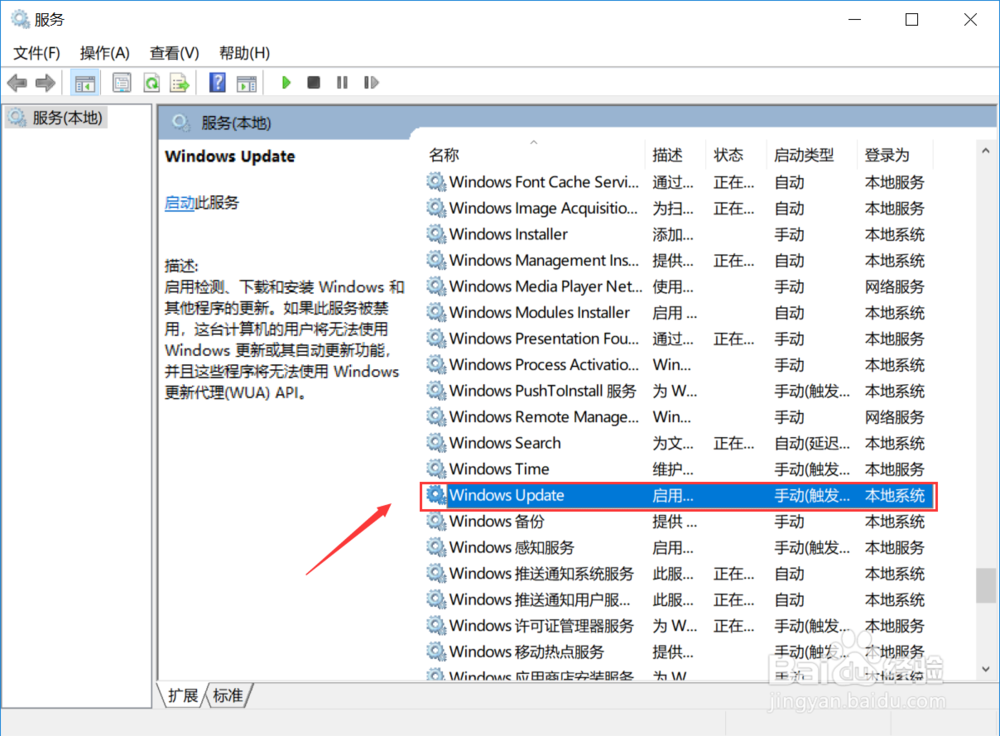
Task: Sort by the 名称 column header
Action: pos(534,155)
